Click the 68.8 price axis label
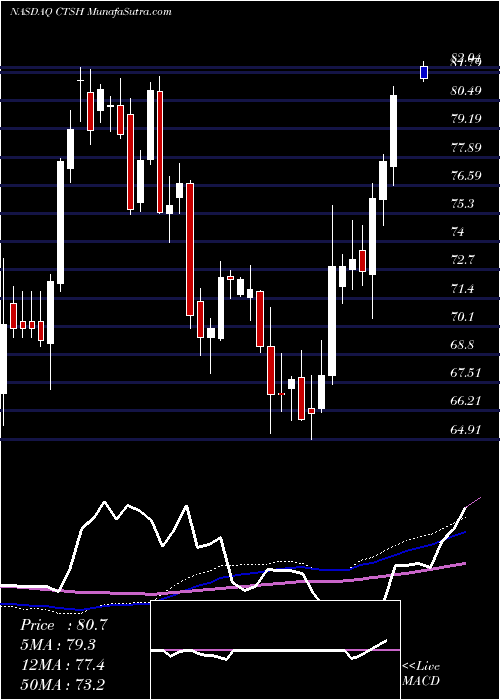500x700 pixels. (x=463, y=344)
